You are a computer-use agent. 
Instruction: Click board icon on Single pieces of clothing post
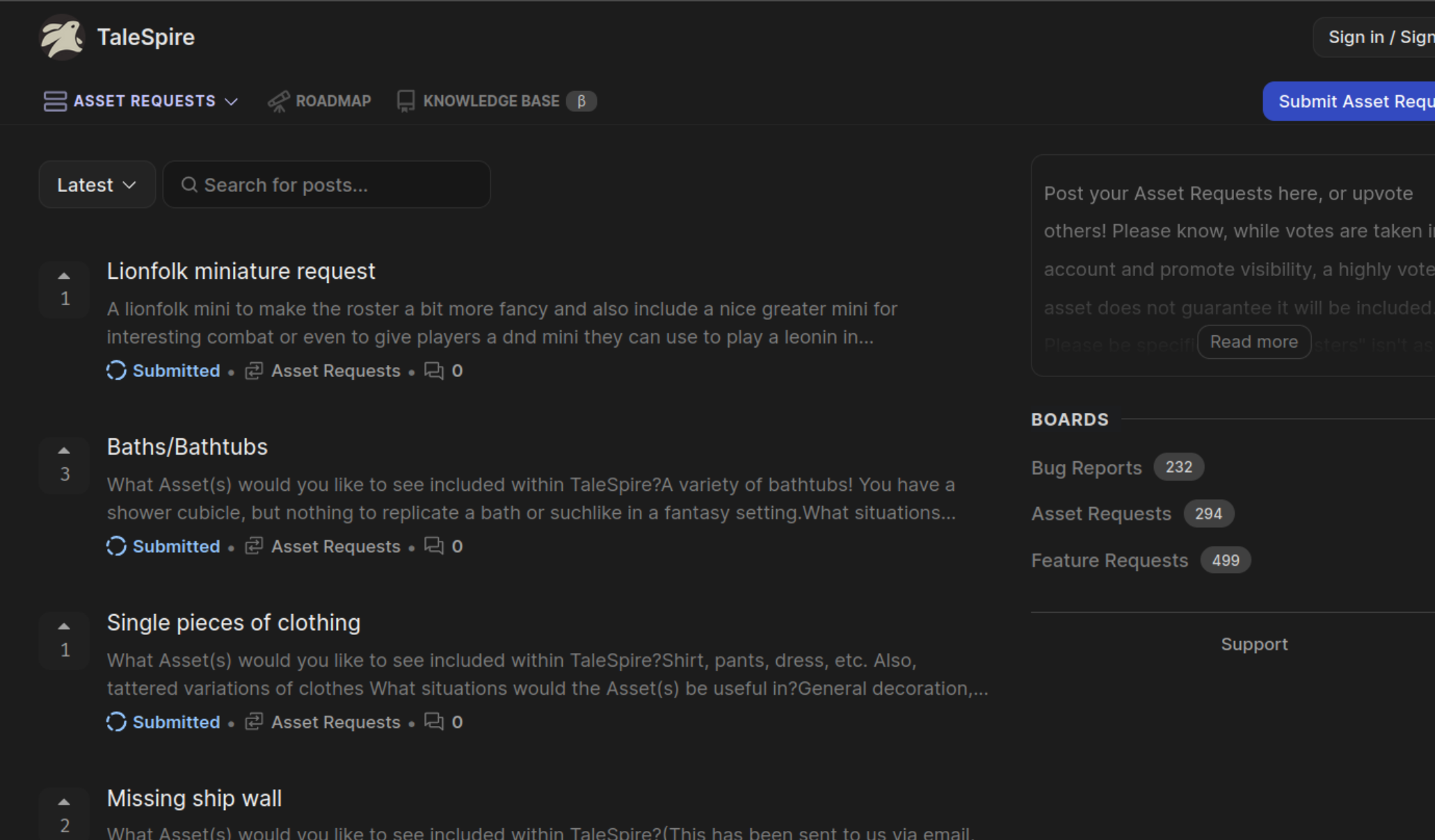tap(254, 722)
